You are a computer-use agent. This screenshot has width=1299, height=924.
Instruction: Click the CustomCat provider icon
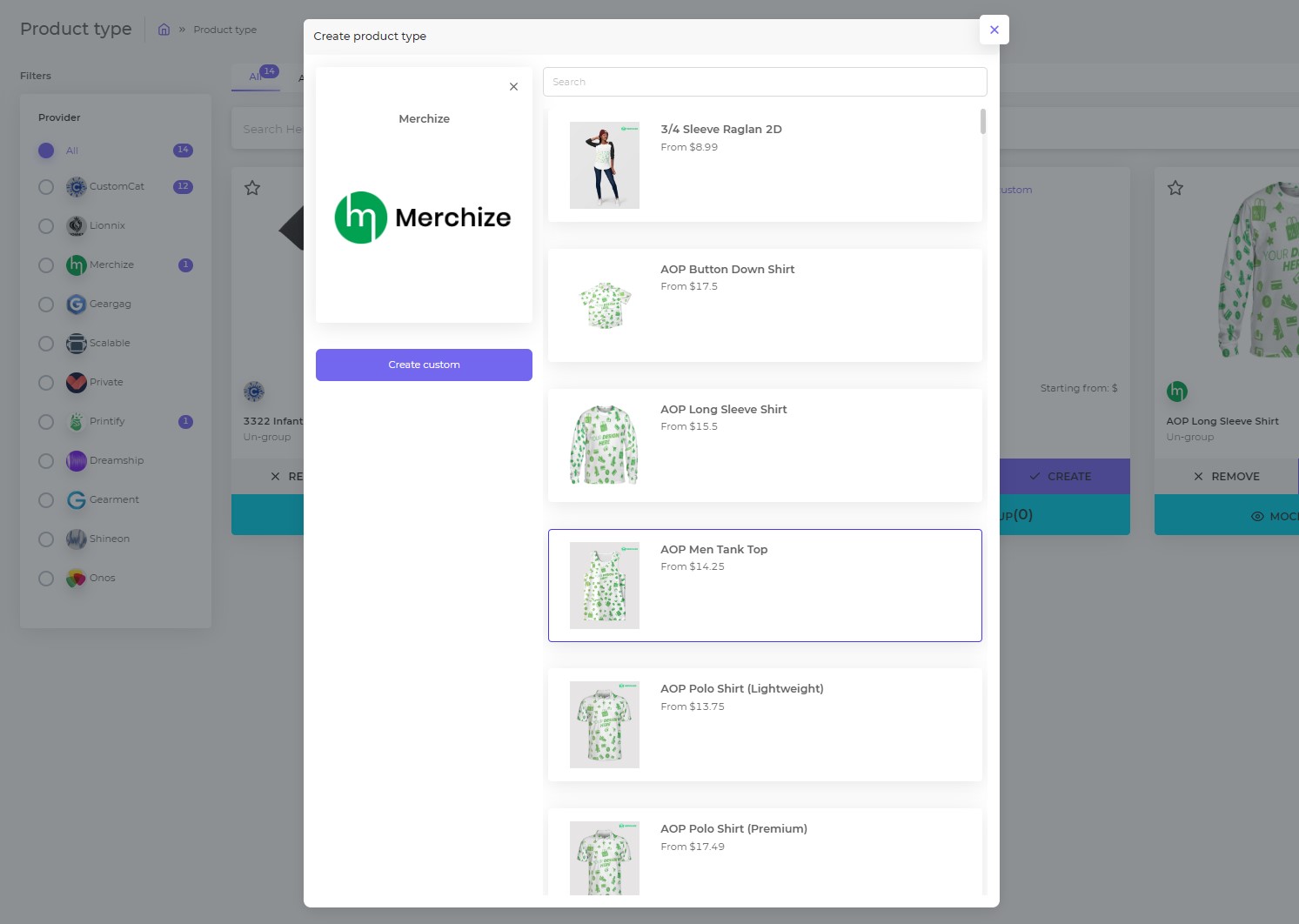(x=77, y=187)
